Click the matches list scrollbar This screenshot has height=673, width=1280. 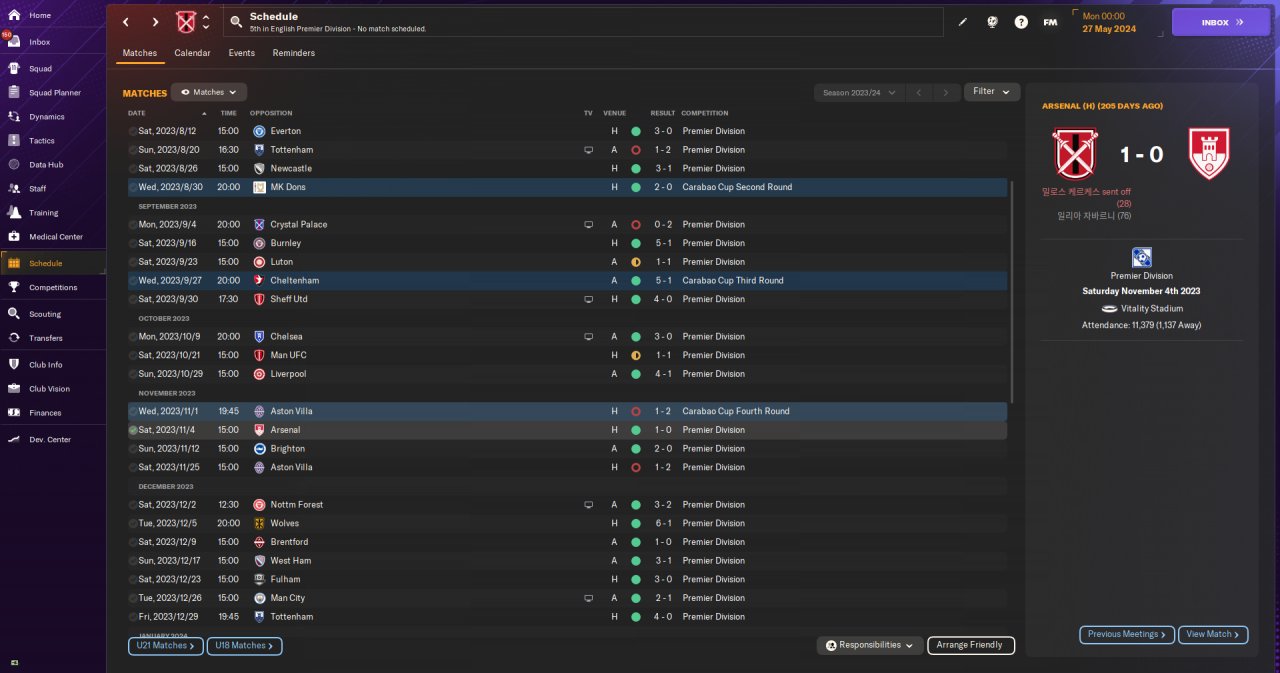(1012, 292)
